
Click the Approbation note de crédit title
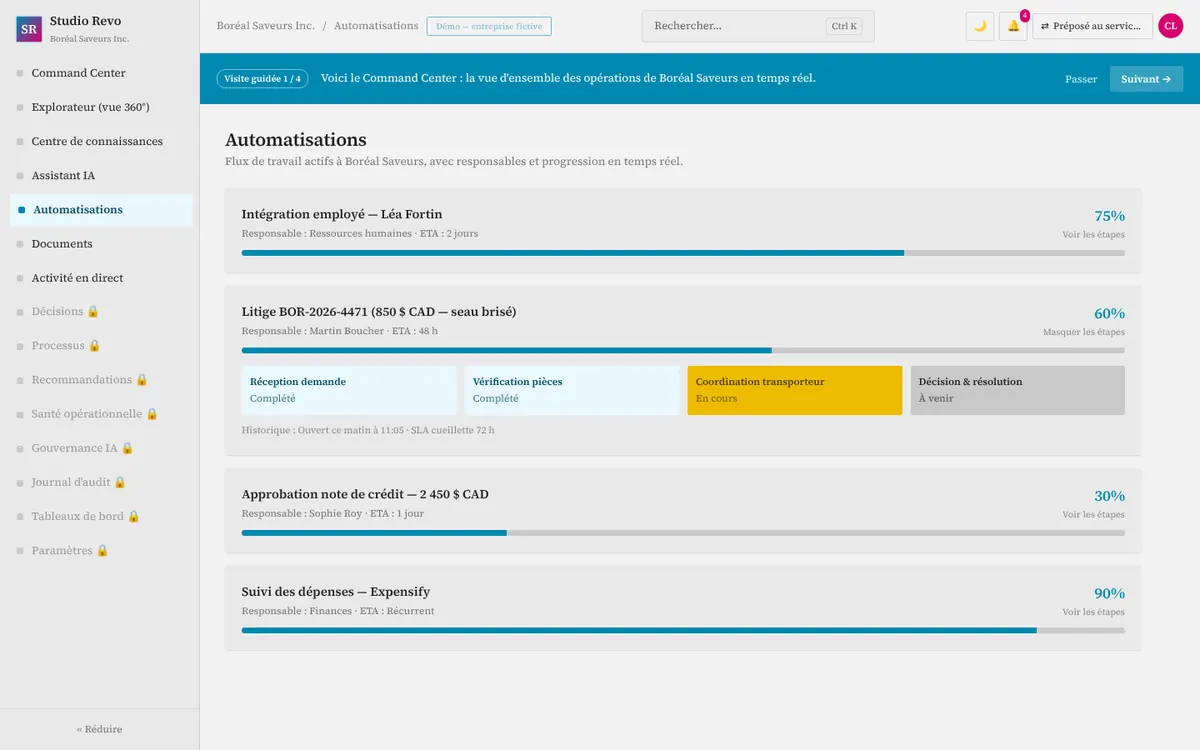(x=365, y=494)
